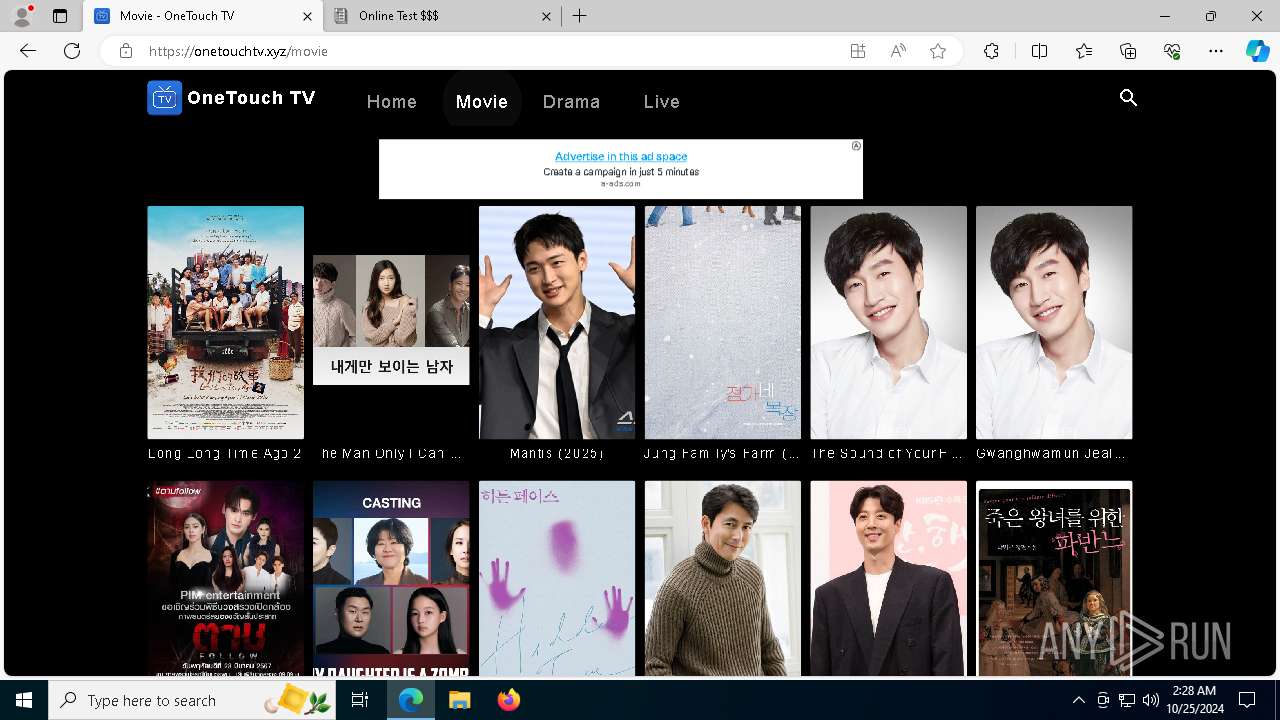Image resolution: width=1280 pixels, height=720 pixels.
Task: Follow the Advertise in this ad space link
Action: coord(621,156)
